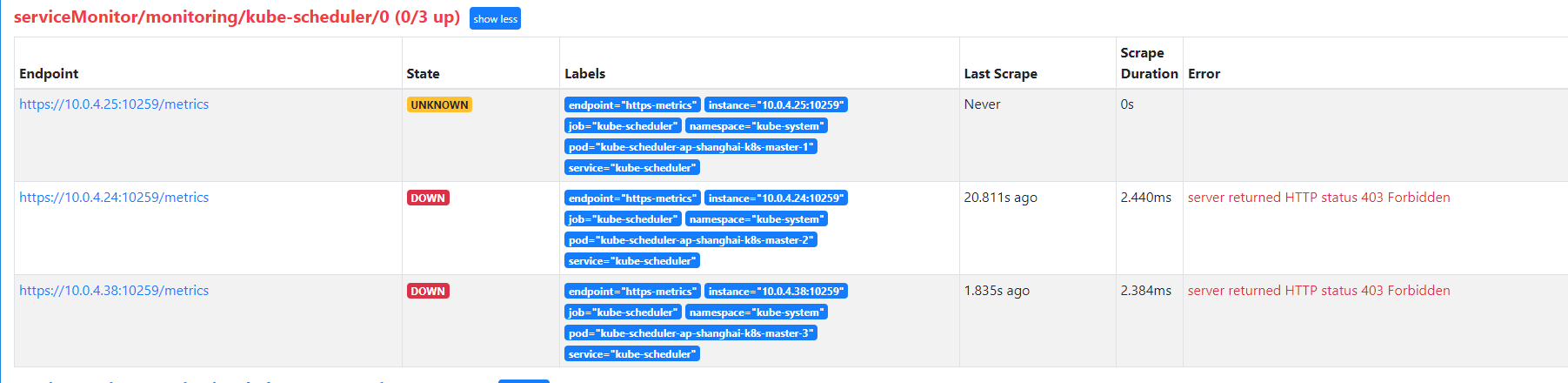
Task: Click label instance="10.0.4.24:10259"
Action: pos(776,198)
